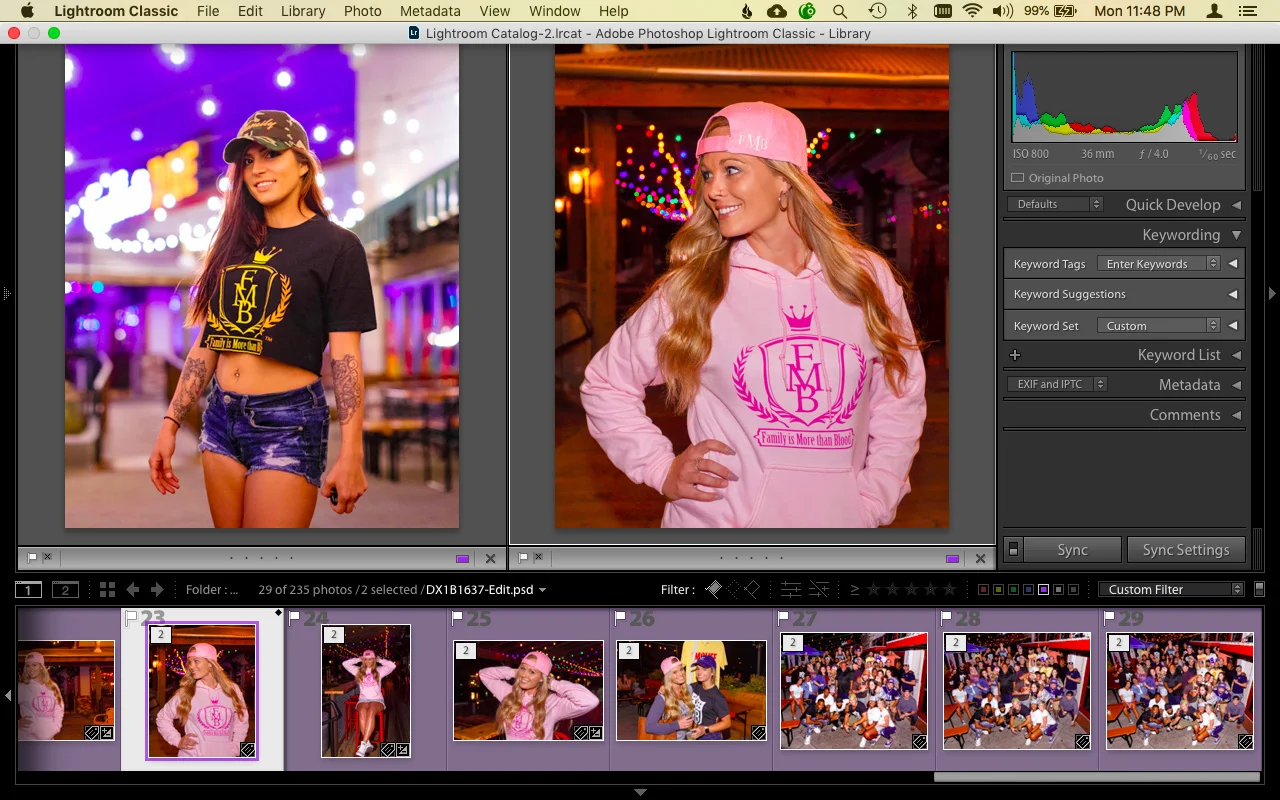Click the Sync Settings button
This screenshot has width=1280, height=800.
point(1186,550)
